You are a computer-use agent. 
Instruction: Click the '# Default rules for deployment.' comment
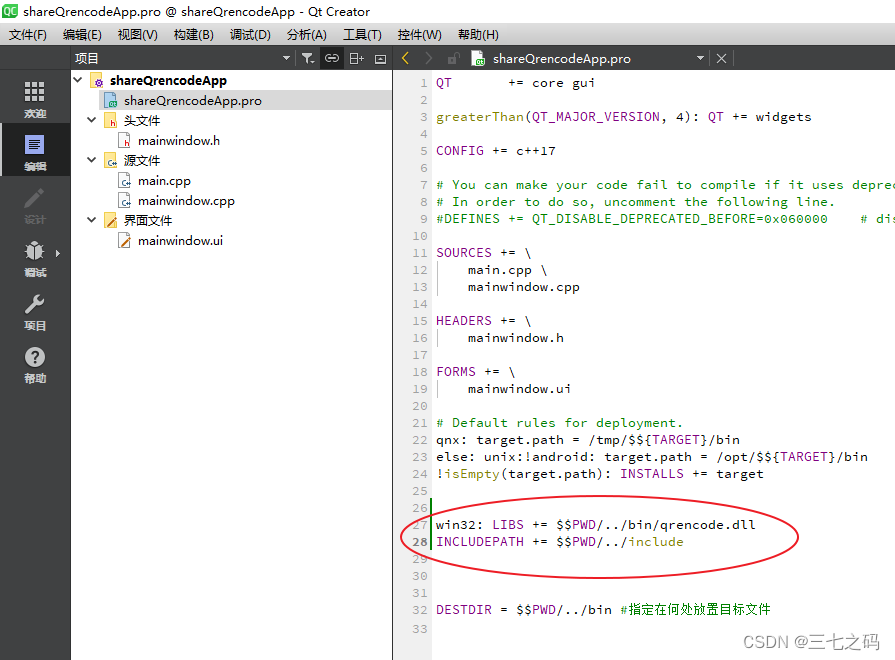click(559, 423)
